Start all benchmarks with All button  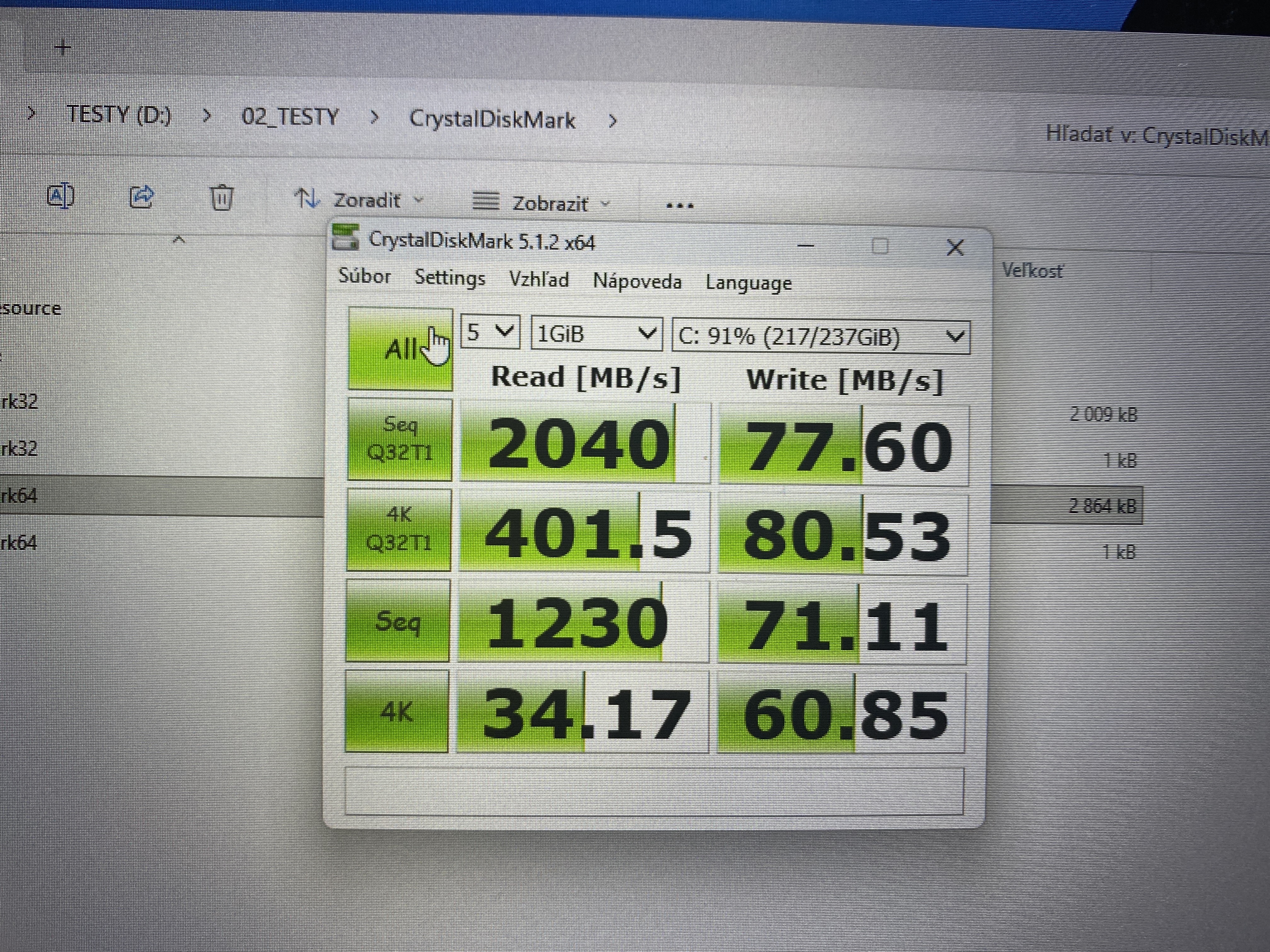click(x=400, y=349)
